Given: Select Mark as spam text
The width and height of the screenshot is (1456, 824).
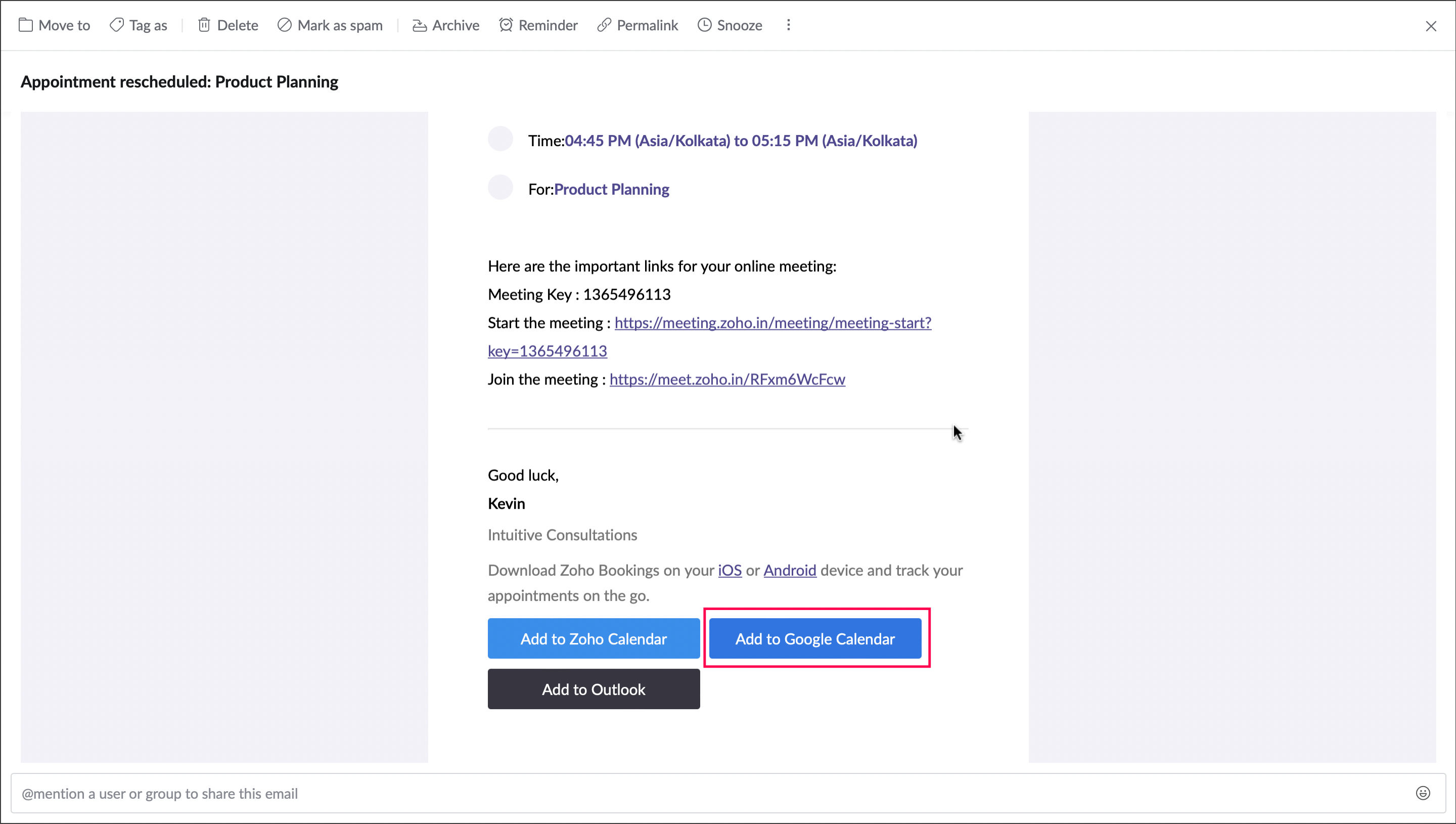Looking at the screenshot, I should click(340, 25).
